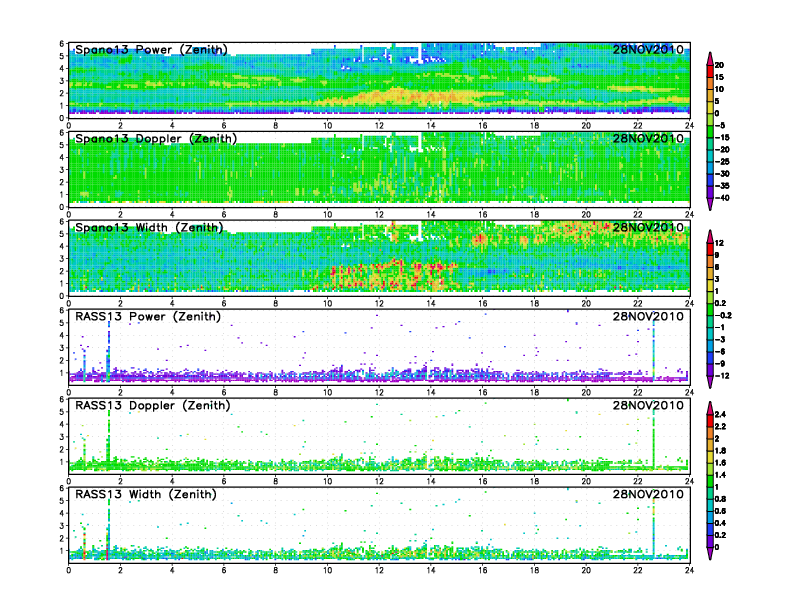Click hour 18 tick under Spano13 Width panel
The image size is (792, 612).
(x=534, y=303)
